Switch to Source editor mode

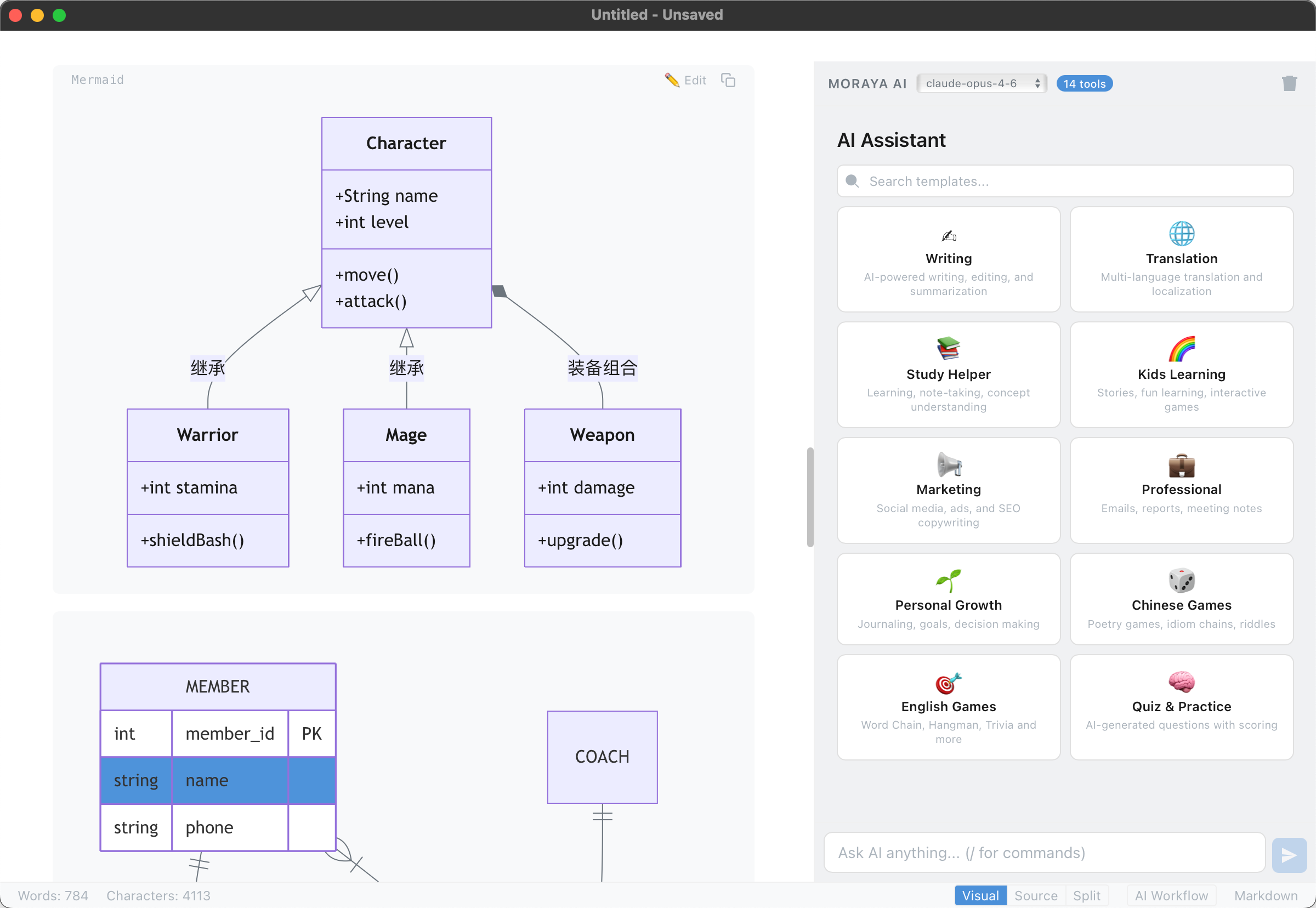coord(1035,895)
